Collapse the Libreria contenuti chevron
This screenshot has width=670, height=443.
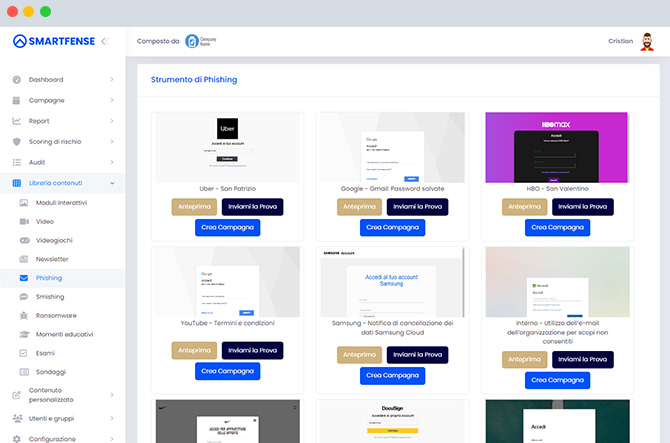(112, 183)
